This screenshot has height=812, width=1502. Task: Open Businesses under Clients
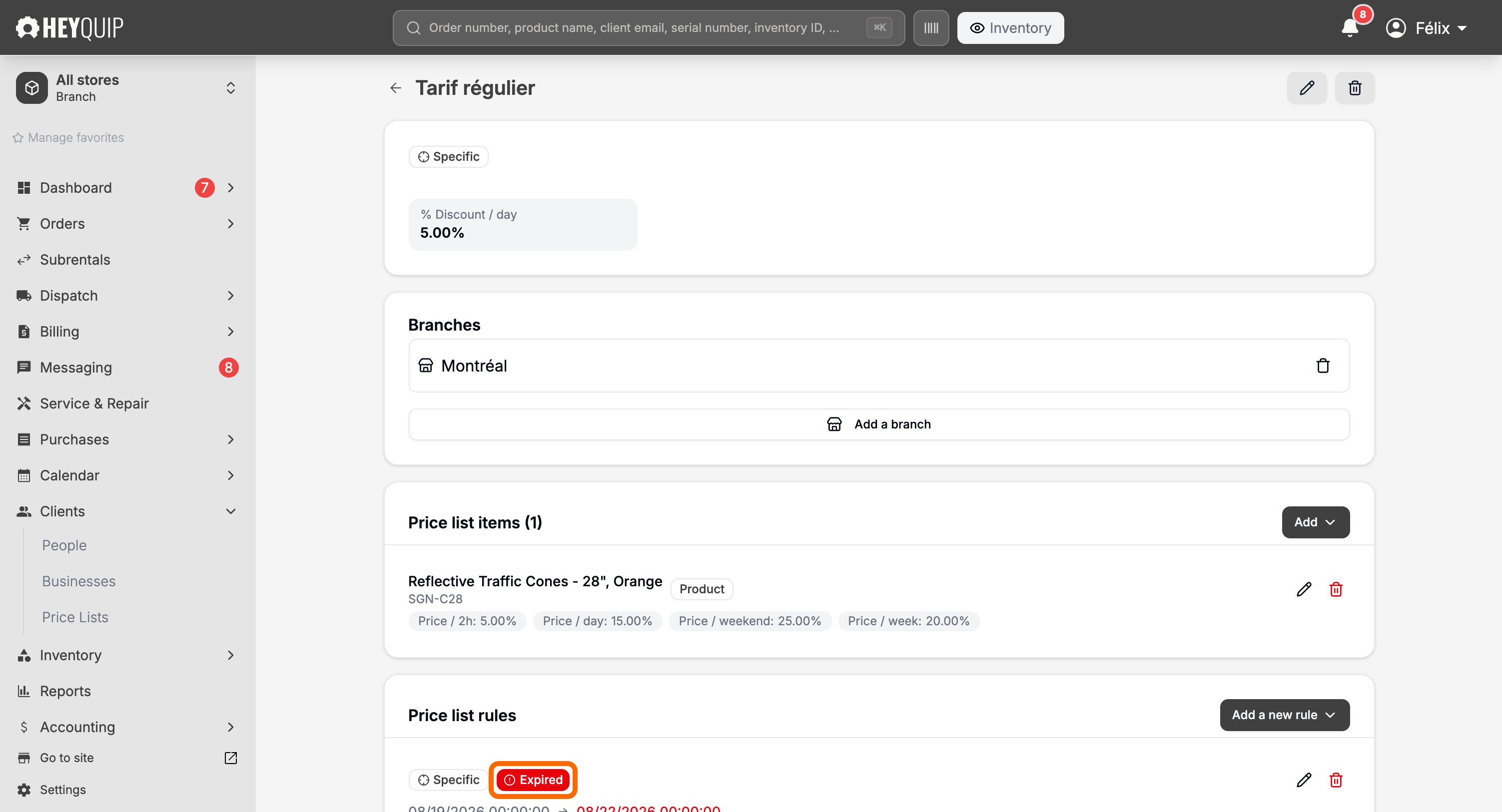[79, 581]
